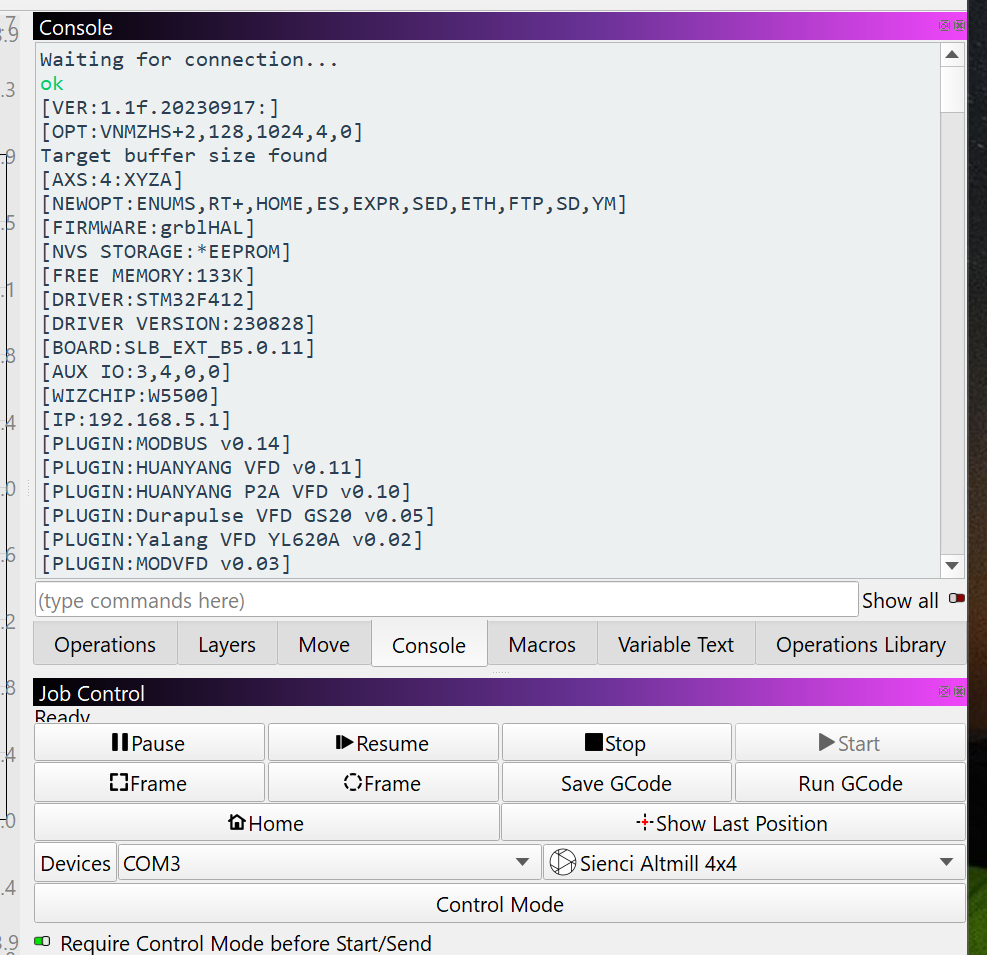This screenshot has height=955, width=987.
Task: Click the console command input field
Action: (446, 600)
